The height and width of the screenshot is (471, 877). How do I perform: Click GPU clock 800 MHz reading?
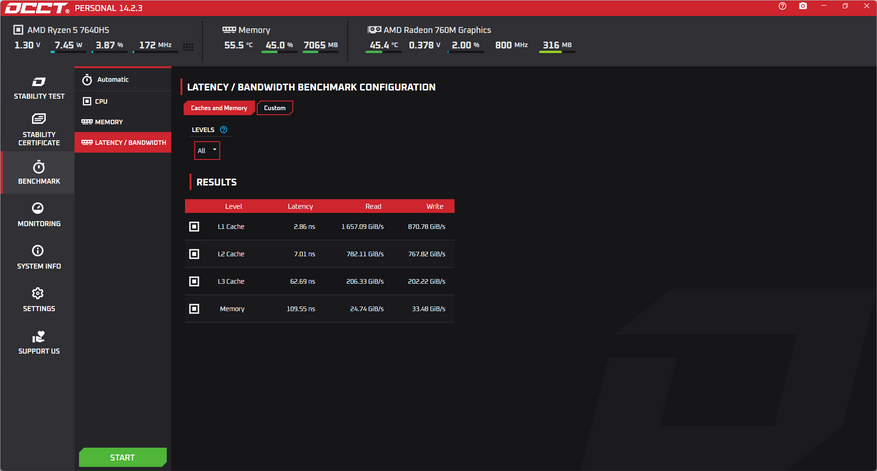[x=511, y=45]
